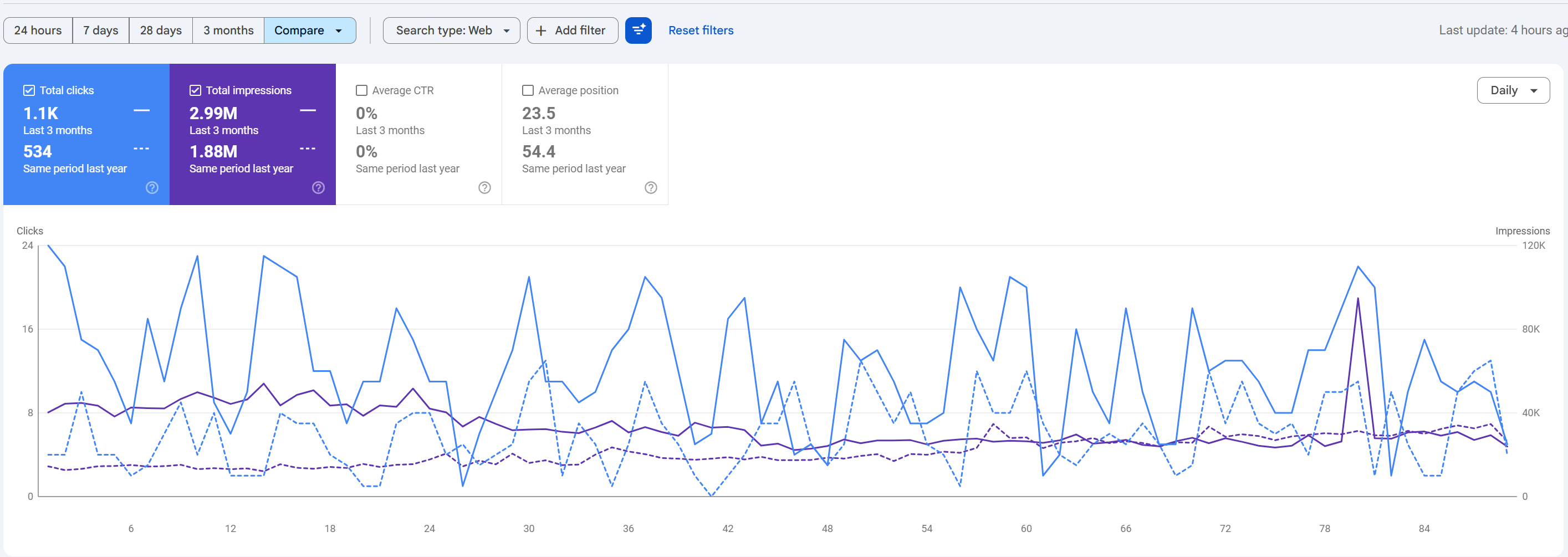Open the Search type: Web dropdown

[451, 30]
